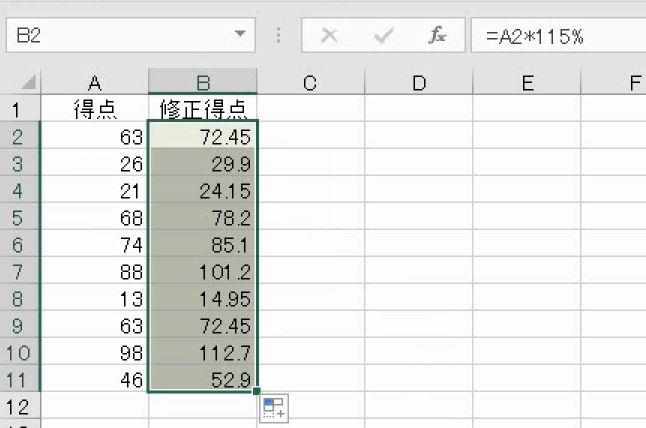Click cell A4 with value 21
The height and width of the screenshot is (428, 646).
pos(95,189)
